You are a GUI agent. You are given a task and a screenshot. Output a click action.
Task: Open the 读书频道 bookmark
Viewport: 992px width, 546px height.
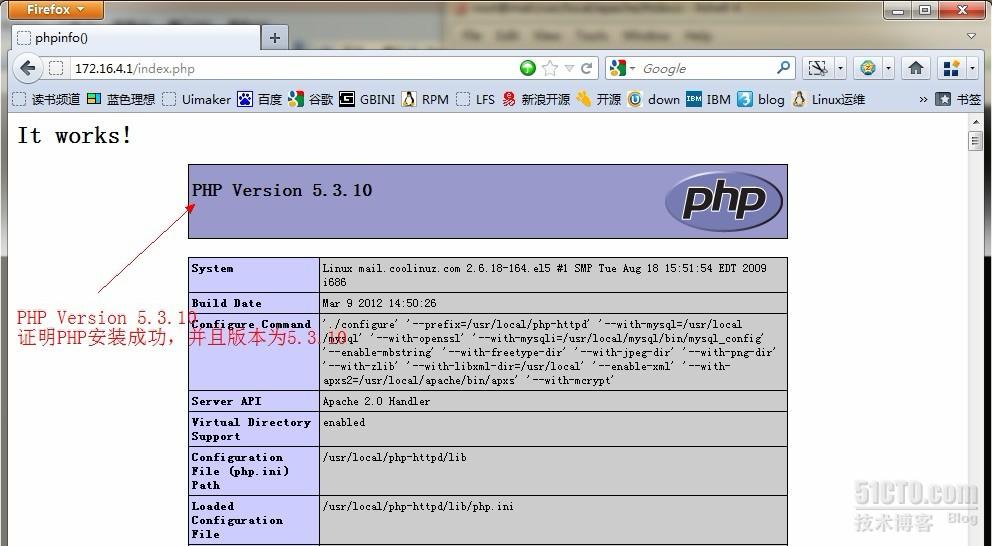click(47, 99)
